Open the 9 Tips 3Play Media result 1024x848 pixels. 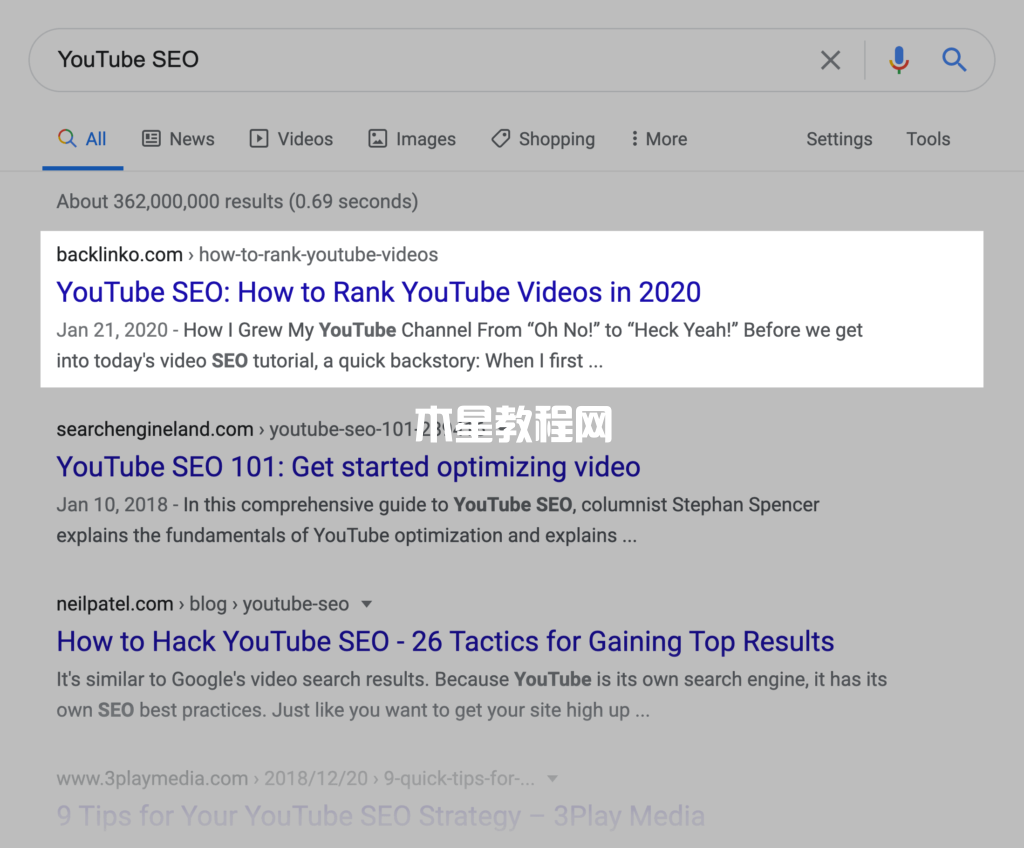(x=381, y=816)
